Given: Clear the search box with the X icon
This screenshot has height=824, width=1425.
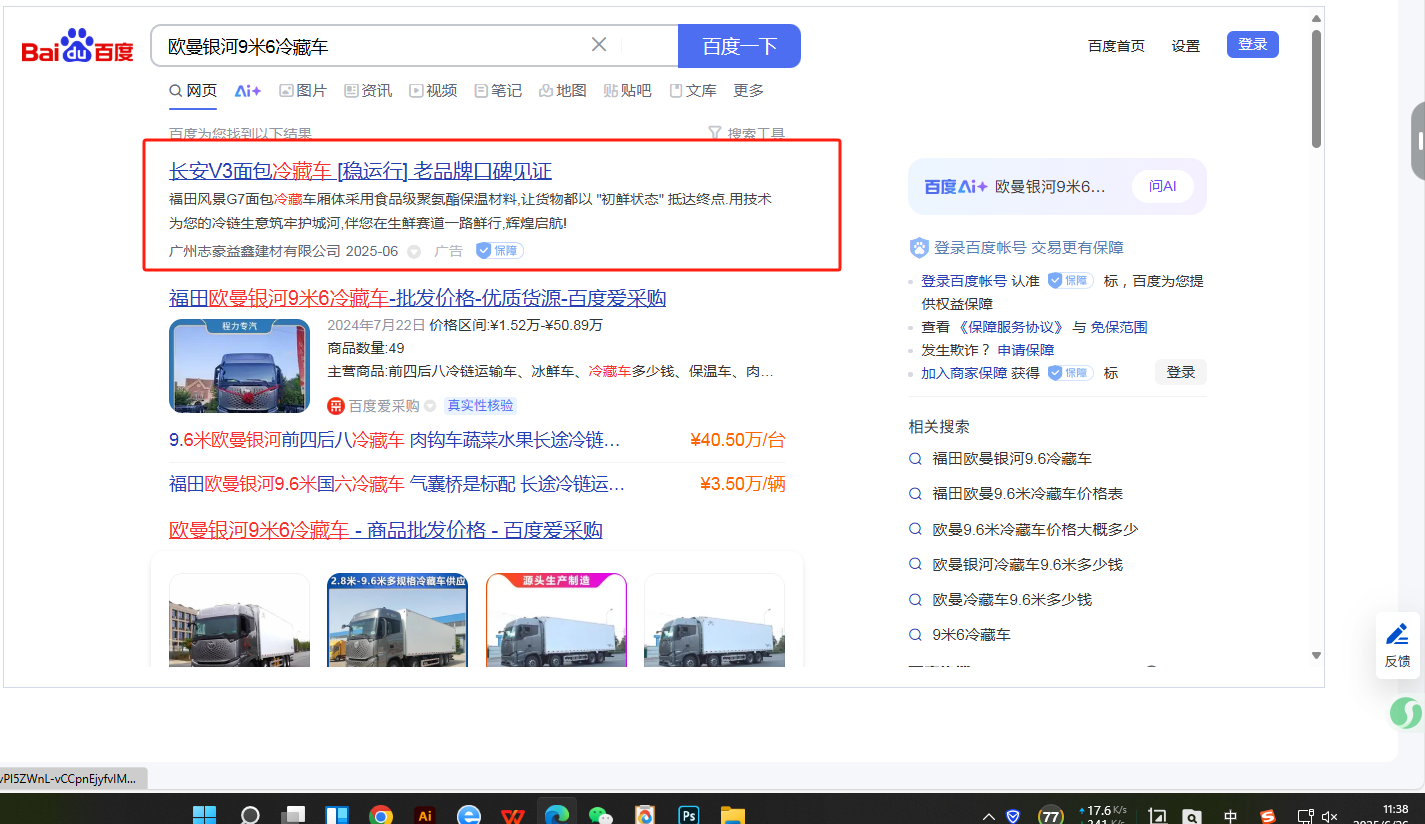Looking at the screenshot, I should coord(599,45).
